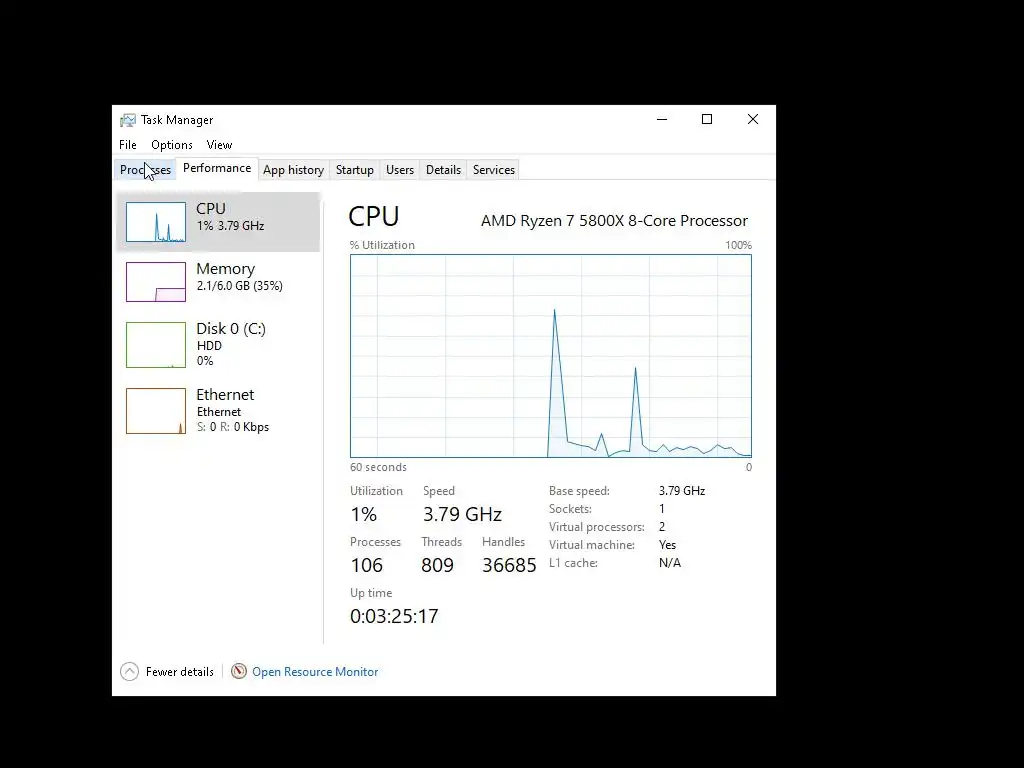Open the Options menu
This screenshot has width=1024, height=768.
tap(172, 145)
